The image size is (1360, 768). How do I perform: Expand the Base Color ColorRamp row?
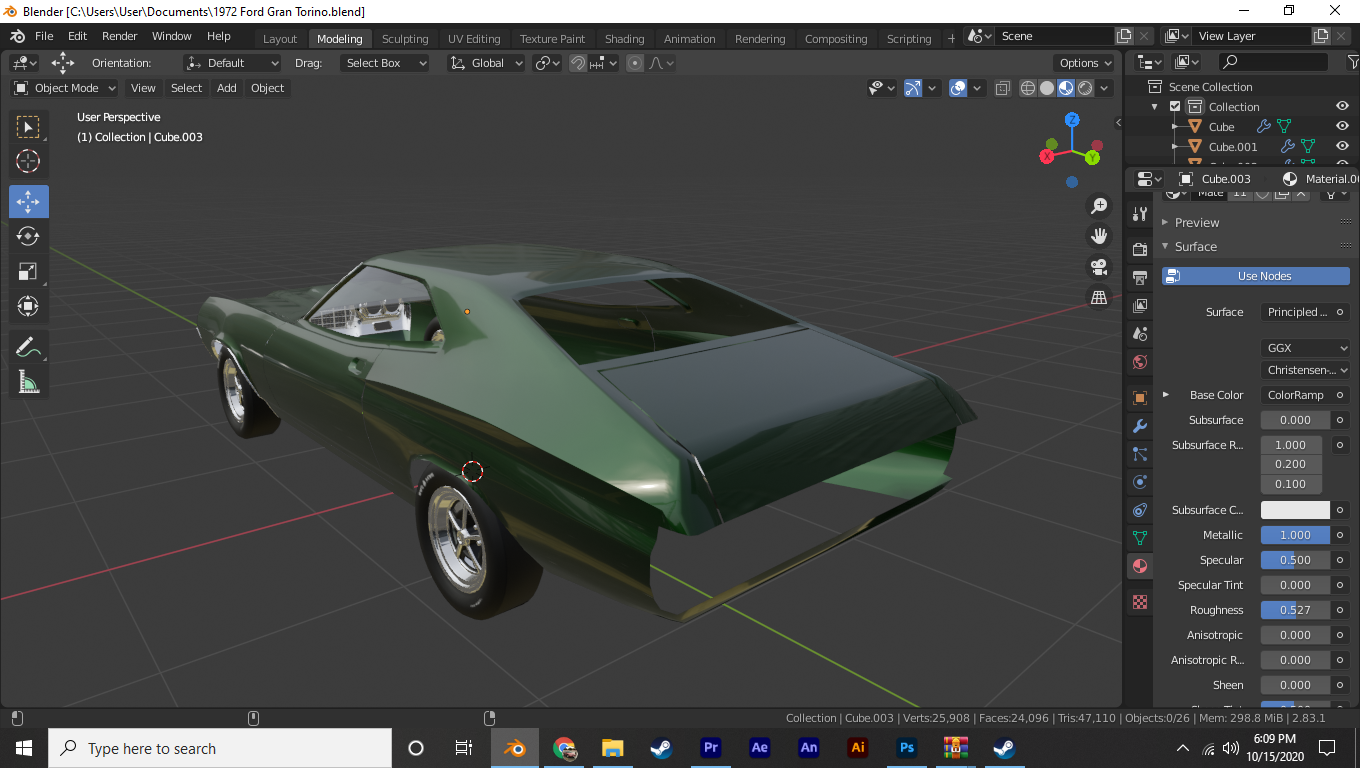click(x=1166, y=395)
